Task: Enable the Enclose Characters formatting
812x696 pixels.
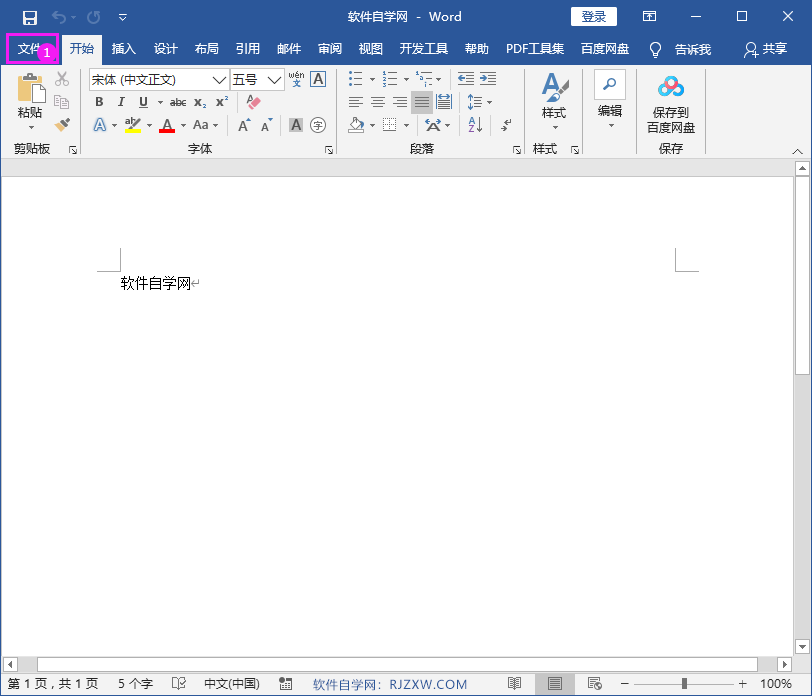Action: coord(317,126)
